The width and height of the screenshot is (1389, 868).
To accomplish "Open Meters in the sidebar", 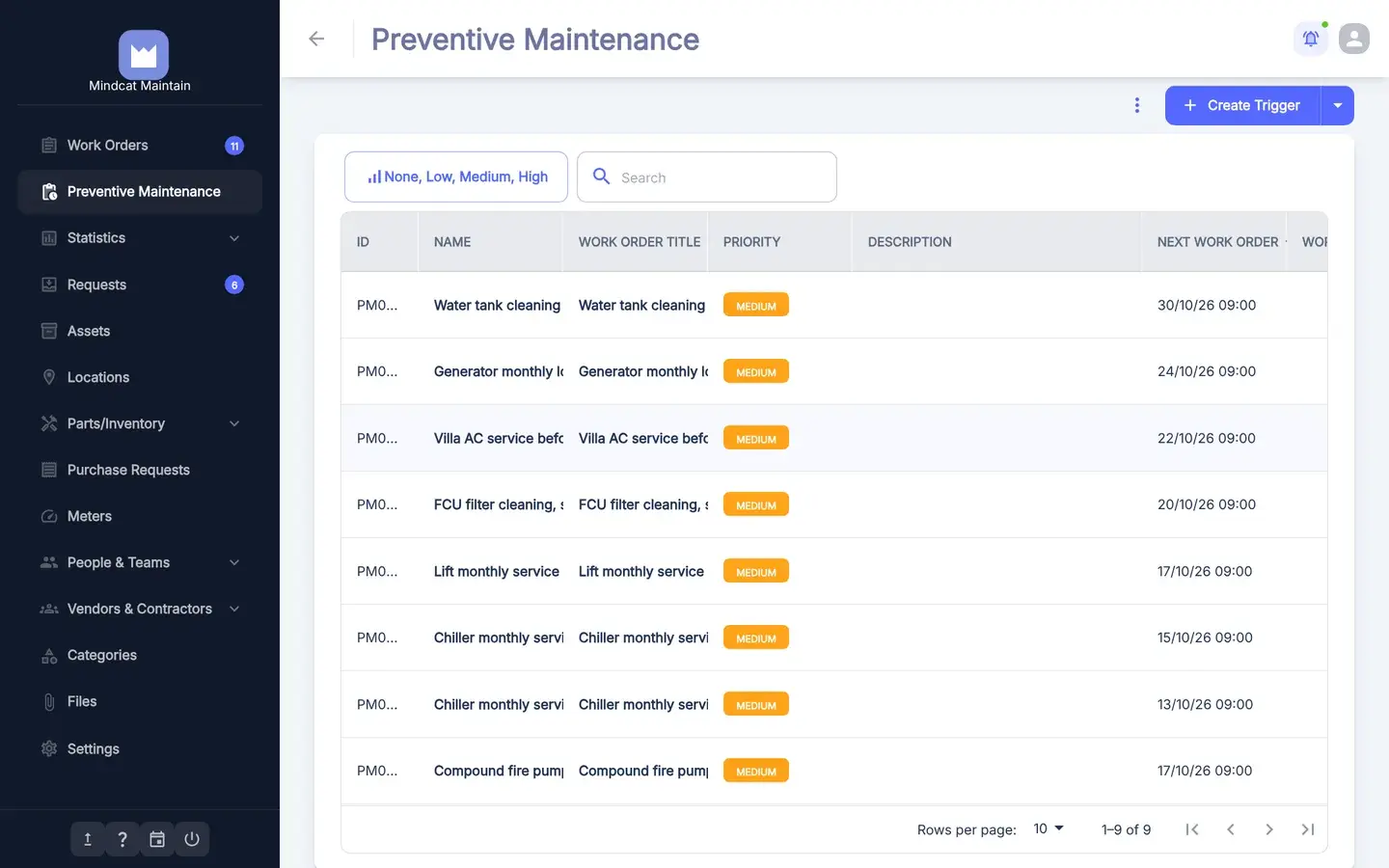I will [x=140, y=516].
